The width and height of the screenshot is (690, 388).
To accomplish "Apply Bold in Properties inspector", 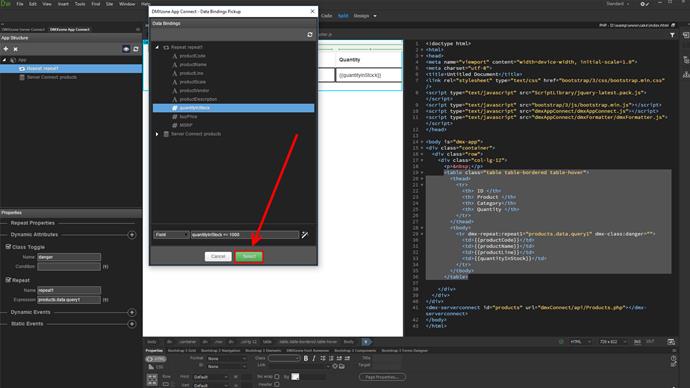I will pos(306,359).
